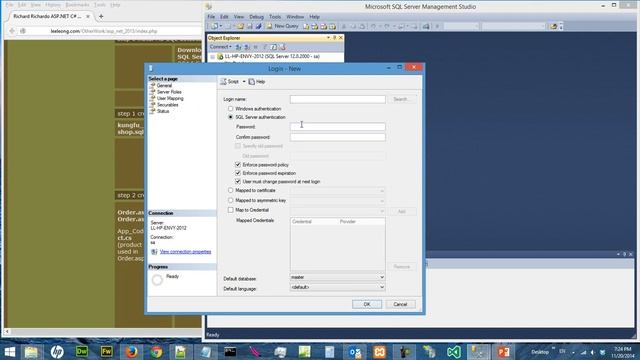Select the Richard Richardo ASP.NET tab in Firefox
Viewport: 640px width, 360px height.
[51, 16]
